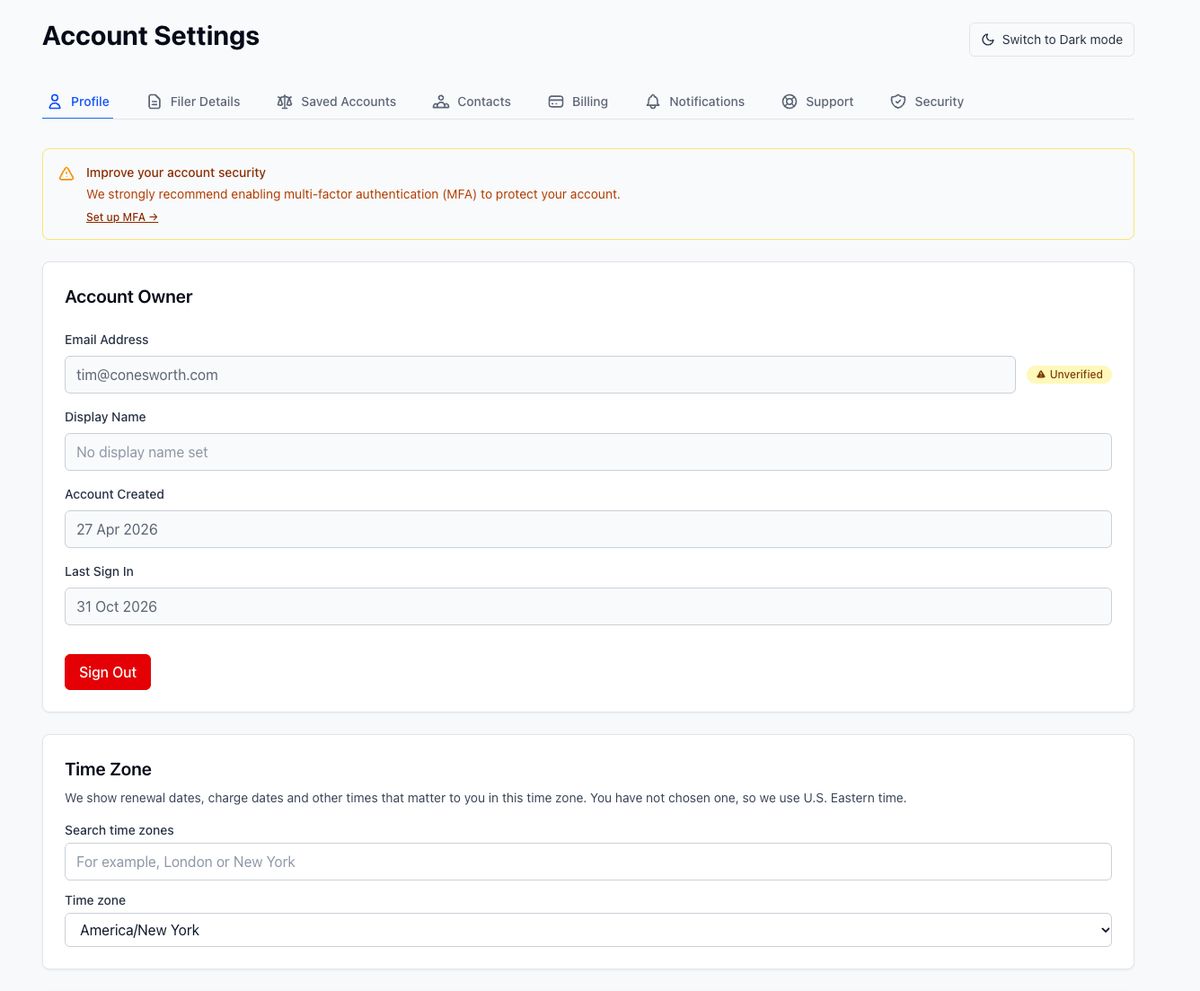Click the Account Created date field
This screenshot has height=991, width=1200.
[588, 529]
